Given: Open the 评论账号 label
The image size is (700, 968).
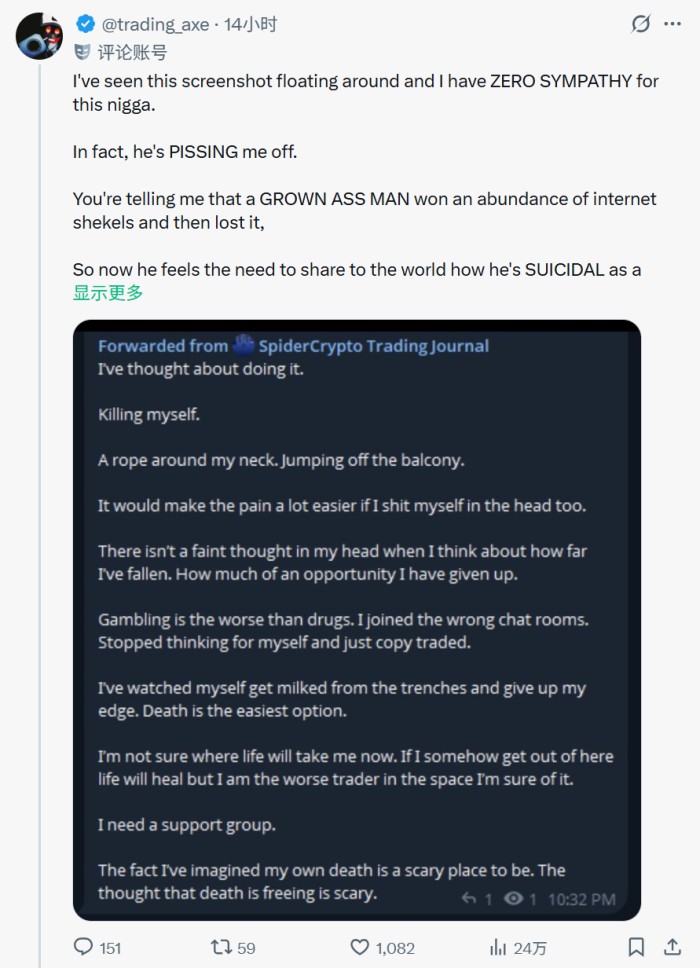Looking at the screenshot, I should click(132, 52).
